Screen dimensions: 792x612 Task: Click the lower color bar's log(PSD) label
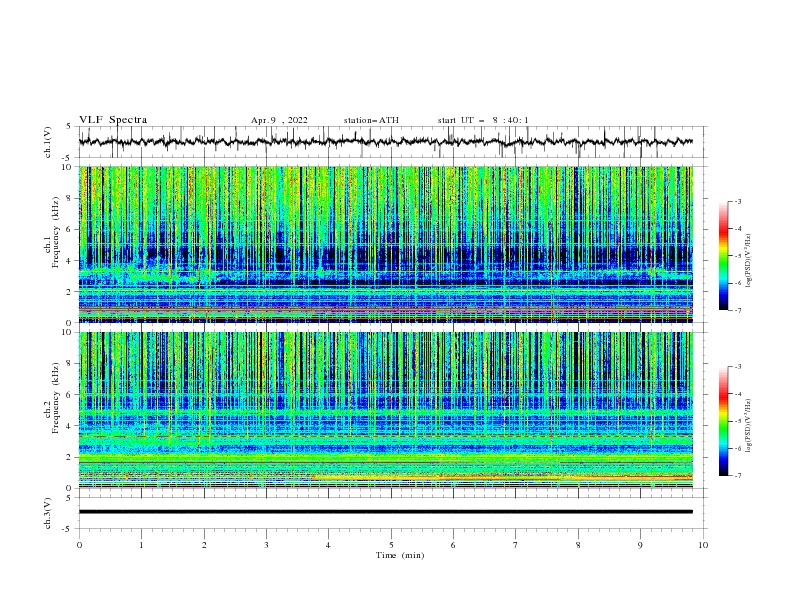(x=748, y=425)
